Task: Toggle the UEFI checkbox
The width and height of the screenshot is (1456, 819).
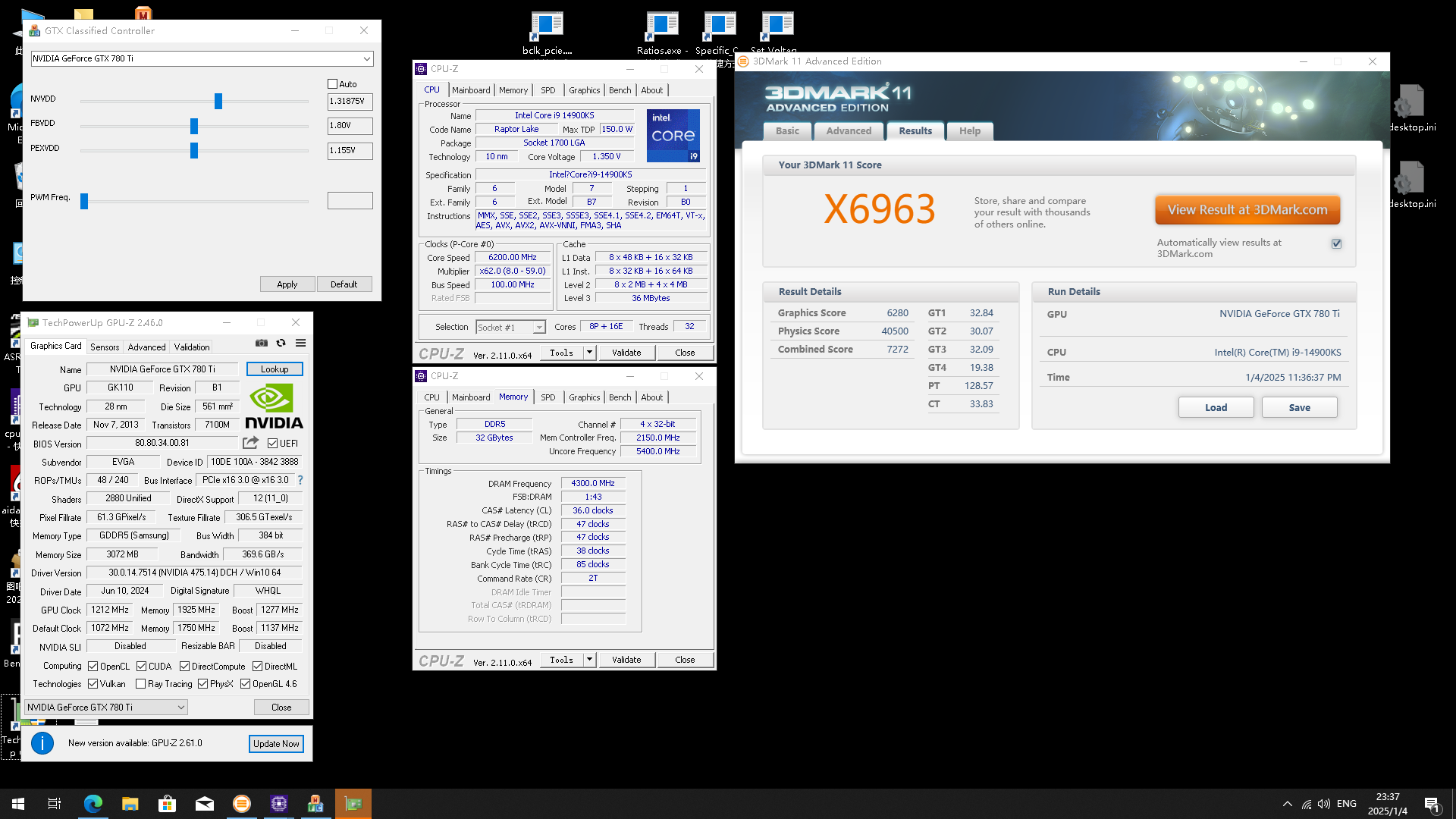Action: click(x=272, y=444)
